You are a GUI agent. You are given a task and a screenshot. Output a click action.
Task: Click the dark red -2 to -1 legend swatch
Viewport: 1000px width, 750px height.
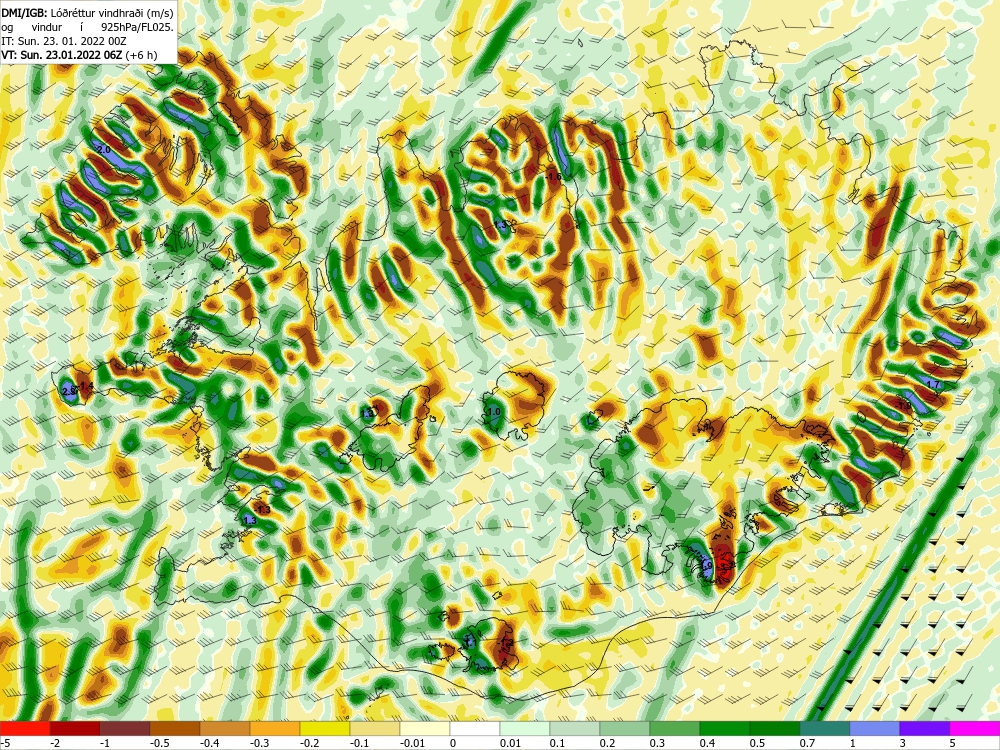click(x=75, y=728)
